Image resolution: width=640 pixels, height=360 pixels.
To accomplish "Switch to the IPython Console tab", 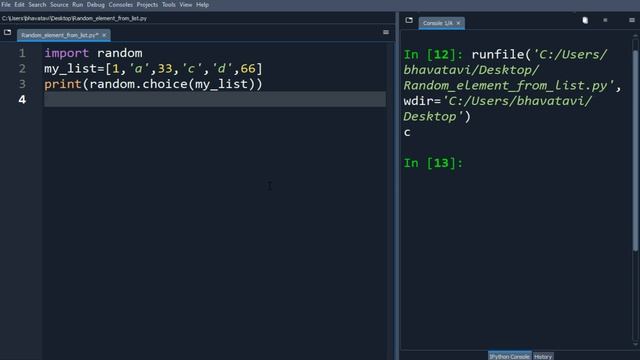I will [x=509, y=356].
